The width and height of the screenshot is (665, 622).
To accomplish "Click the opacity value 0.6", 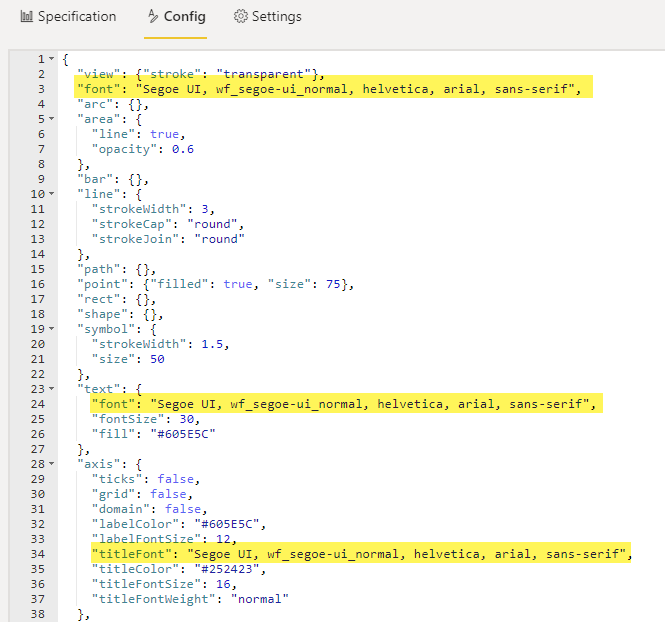I will pyautogui.click(x=183, y=149).
